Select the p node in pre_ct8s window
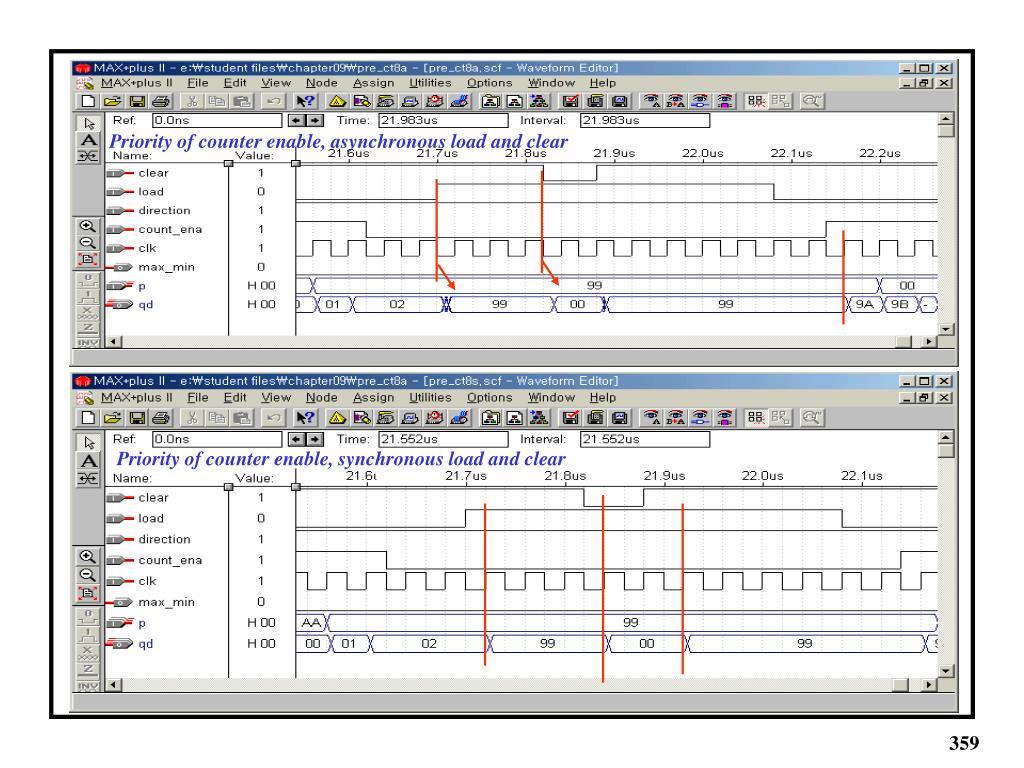1024x768 pixels. (x=142, y=623)
